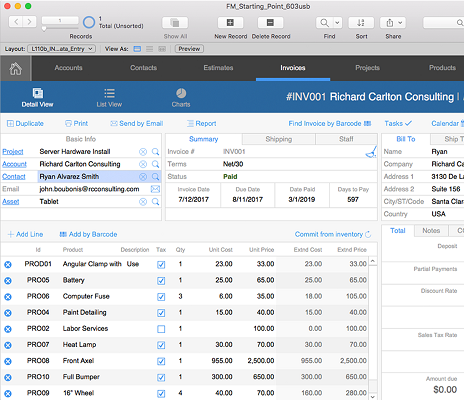The height and width of the screenshot is (400, 464).
Task: Click Add Line
Action: pos(25,234)
